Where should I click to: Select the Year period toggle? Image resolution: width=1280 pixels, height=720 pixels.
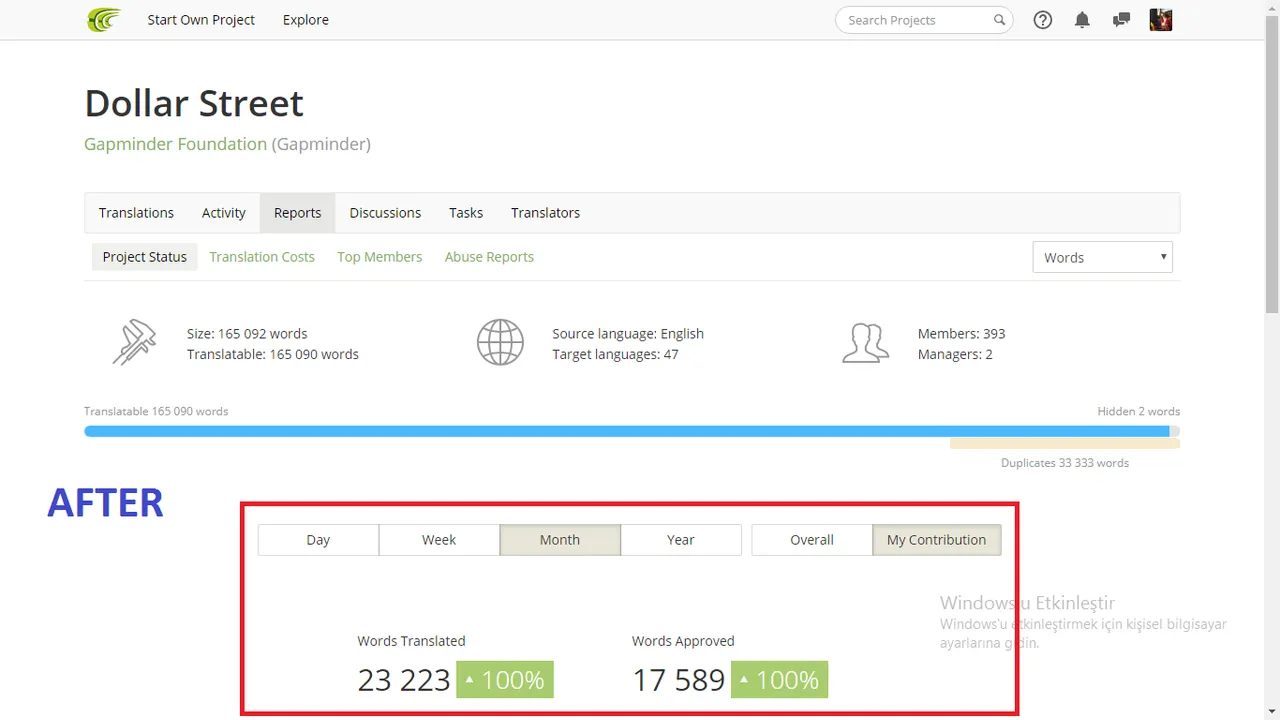point(681,540)
